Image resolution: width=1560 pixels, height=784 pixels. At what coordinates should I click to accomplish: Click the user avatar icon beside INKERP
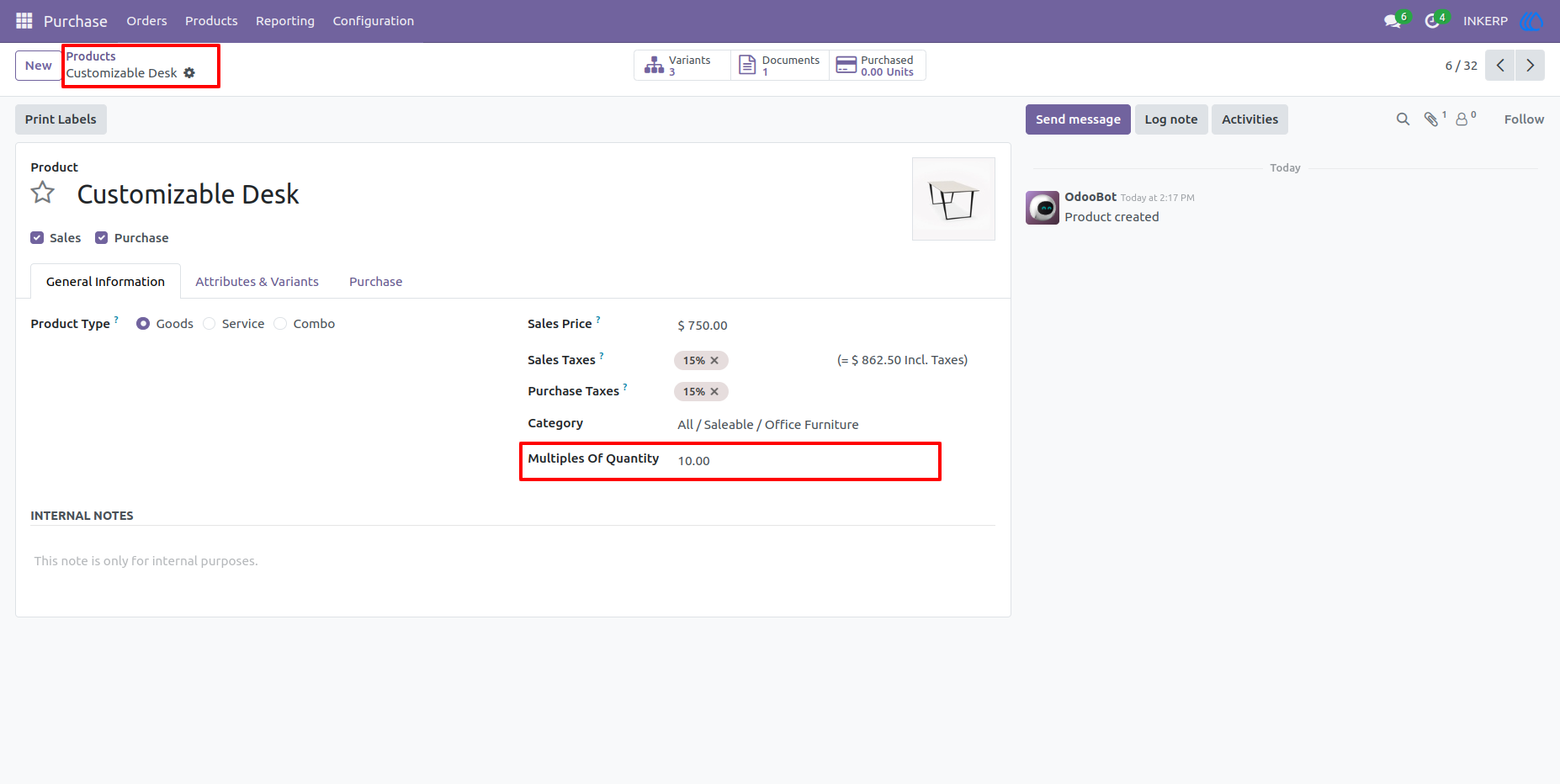[x=1531, y=21]
